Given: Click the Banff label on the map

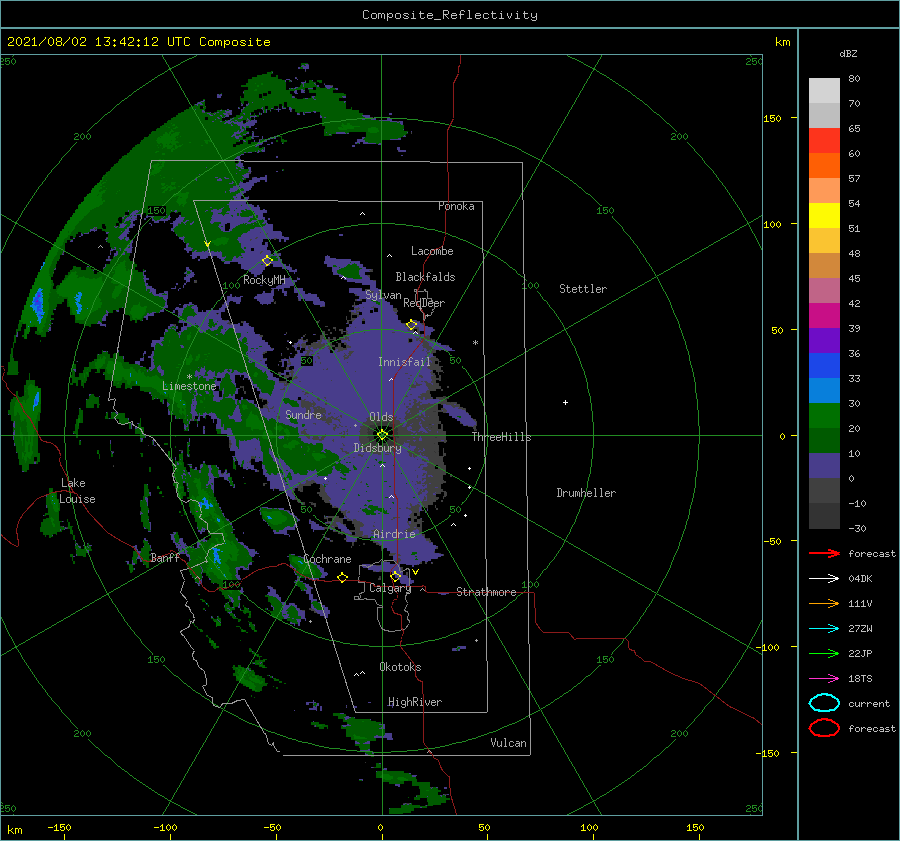Looking at the screenshot, I should (x=165, y=557).
